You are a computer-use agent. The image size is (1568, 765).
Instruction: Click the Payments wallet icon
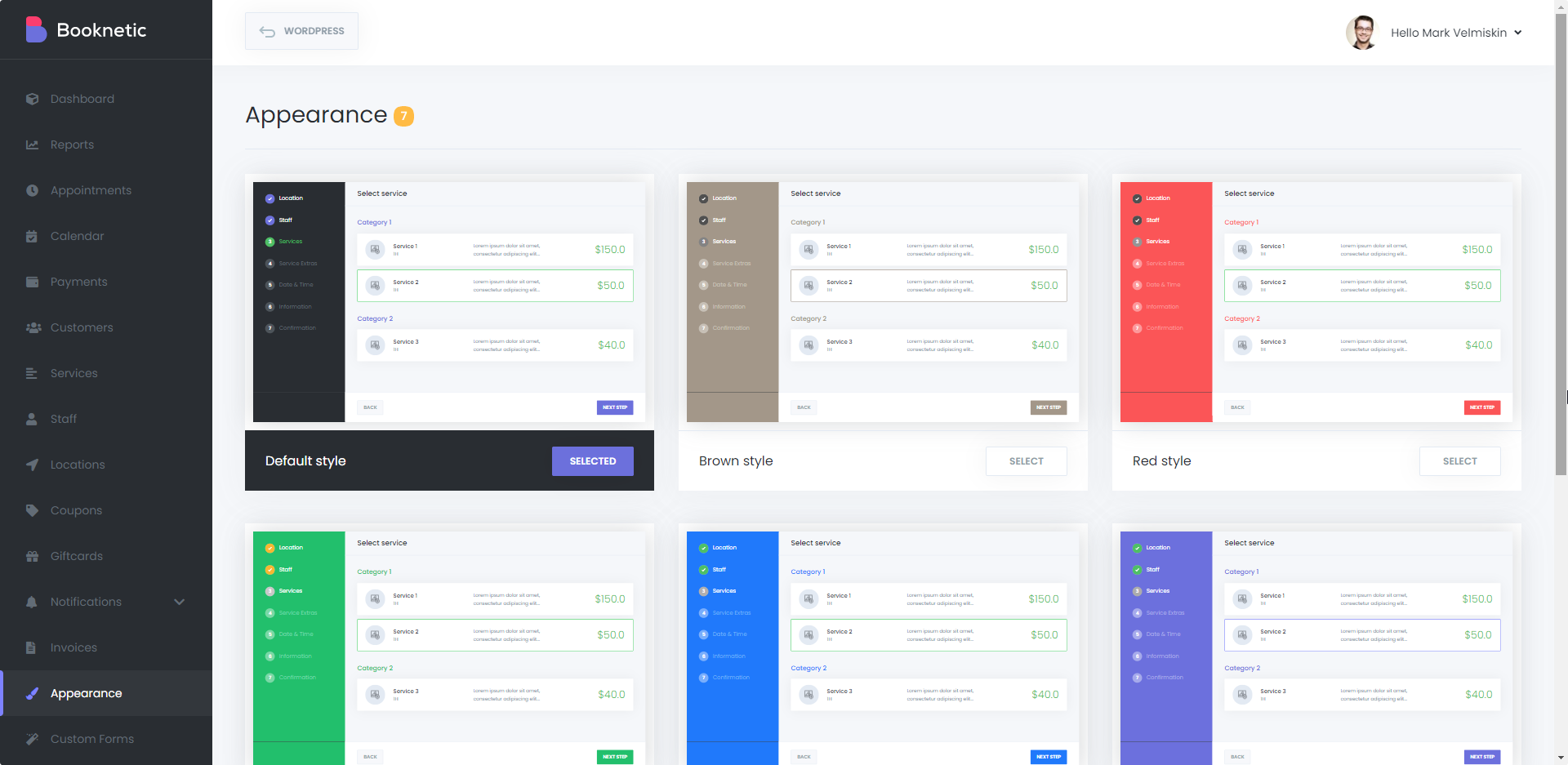(32, 282)
